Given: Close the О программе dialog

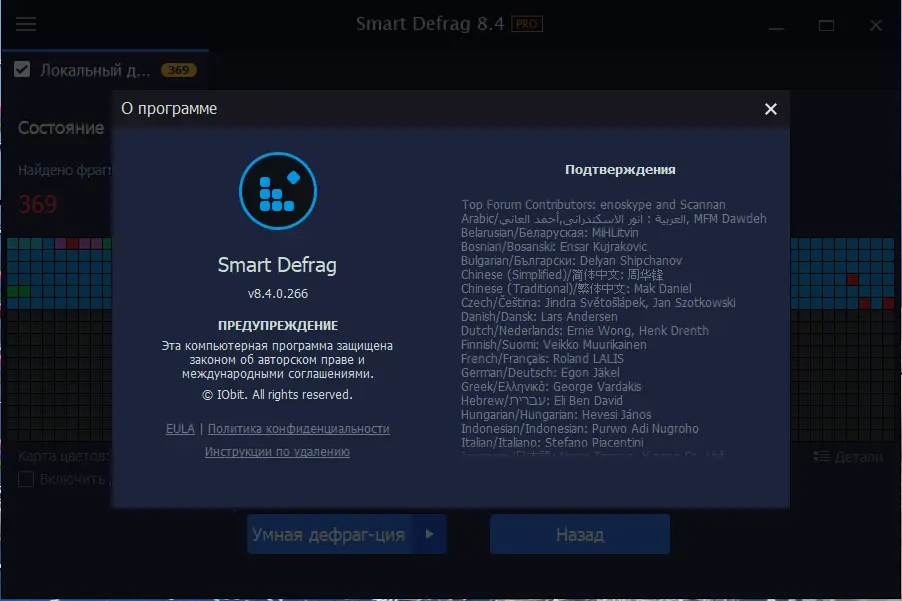Looking at the screenshot, I should pyautogui.click(x=770, y=109).
